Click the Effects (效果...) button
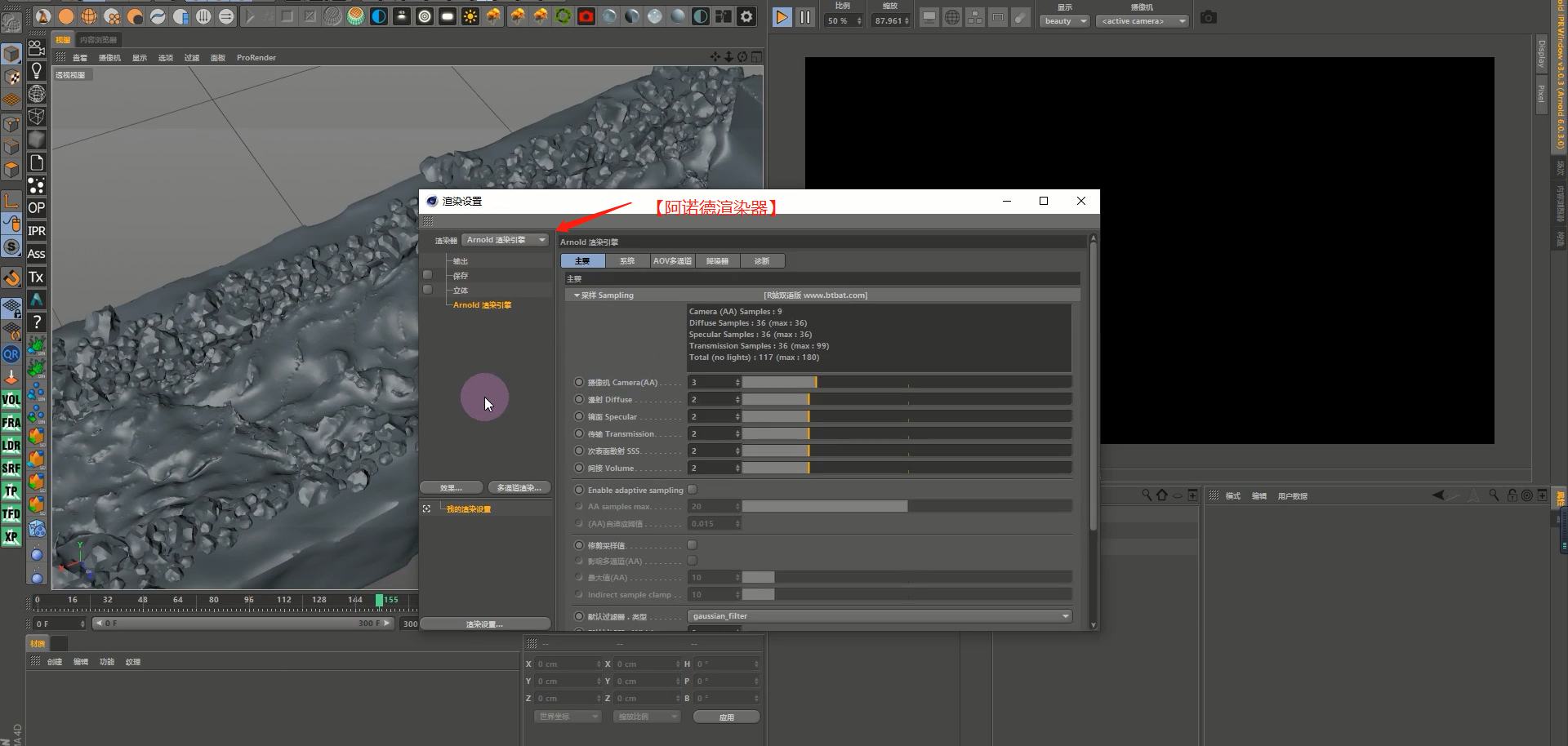The image size is (1568, 746). point(451,488)
